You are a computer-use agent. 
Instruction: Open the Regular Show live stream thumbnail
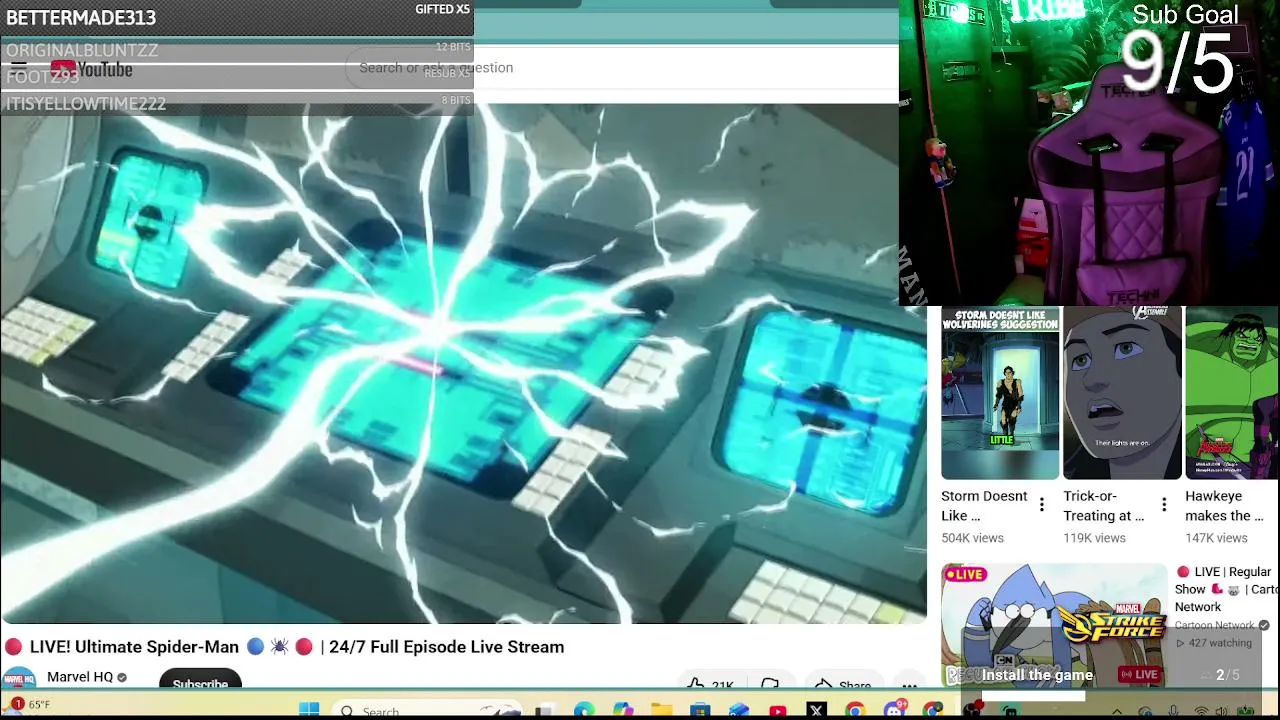click(1054, 626)
